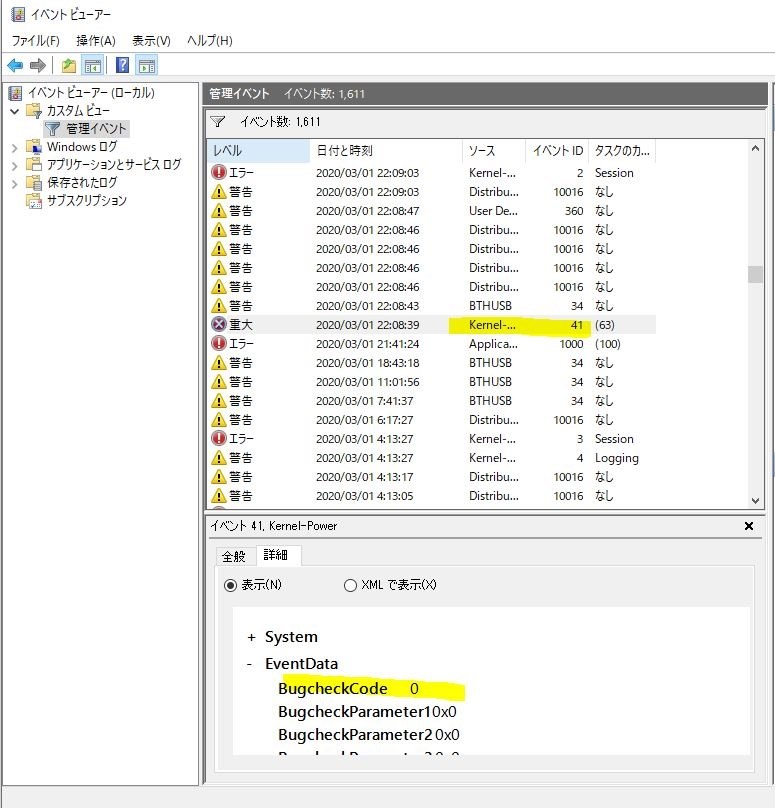Switch to the 全般 tab
Image resolution: width=775 pixels, height=808 pixels.
tap(233, 556)
